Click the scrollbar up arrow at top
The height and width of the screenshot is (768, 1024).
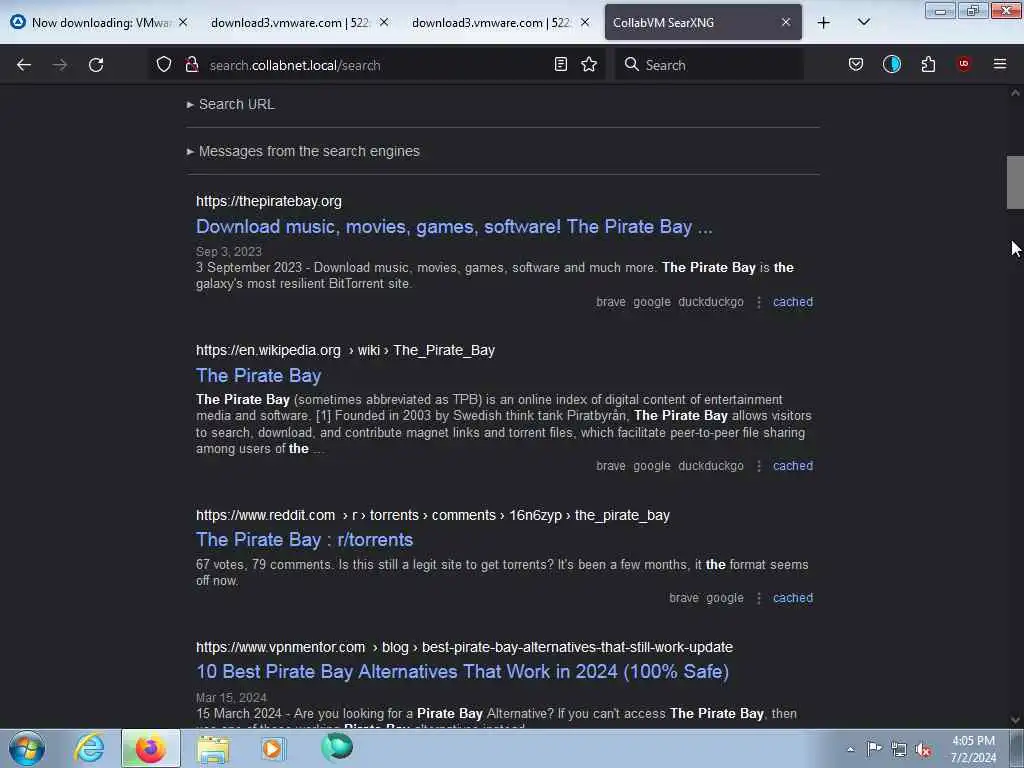(1015, 93)
